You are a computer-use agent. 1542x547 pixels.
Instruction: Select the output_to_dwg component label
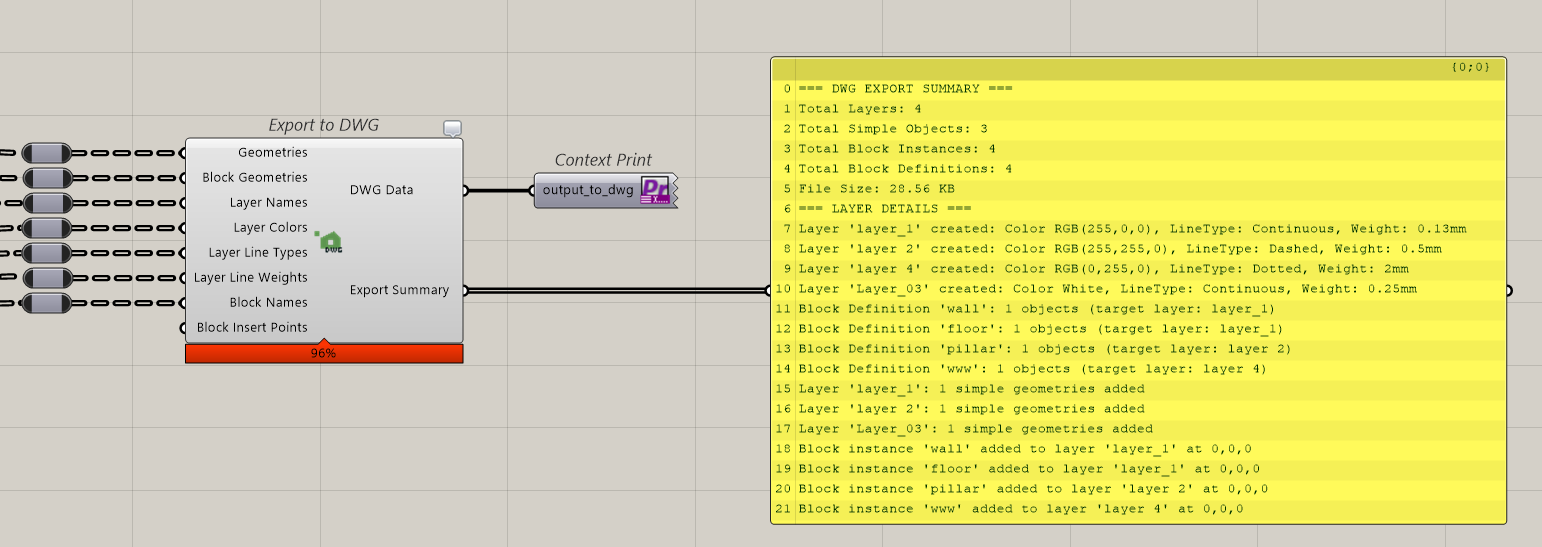(588, 190)
